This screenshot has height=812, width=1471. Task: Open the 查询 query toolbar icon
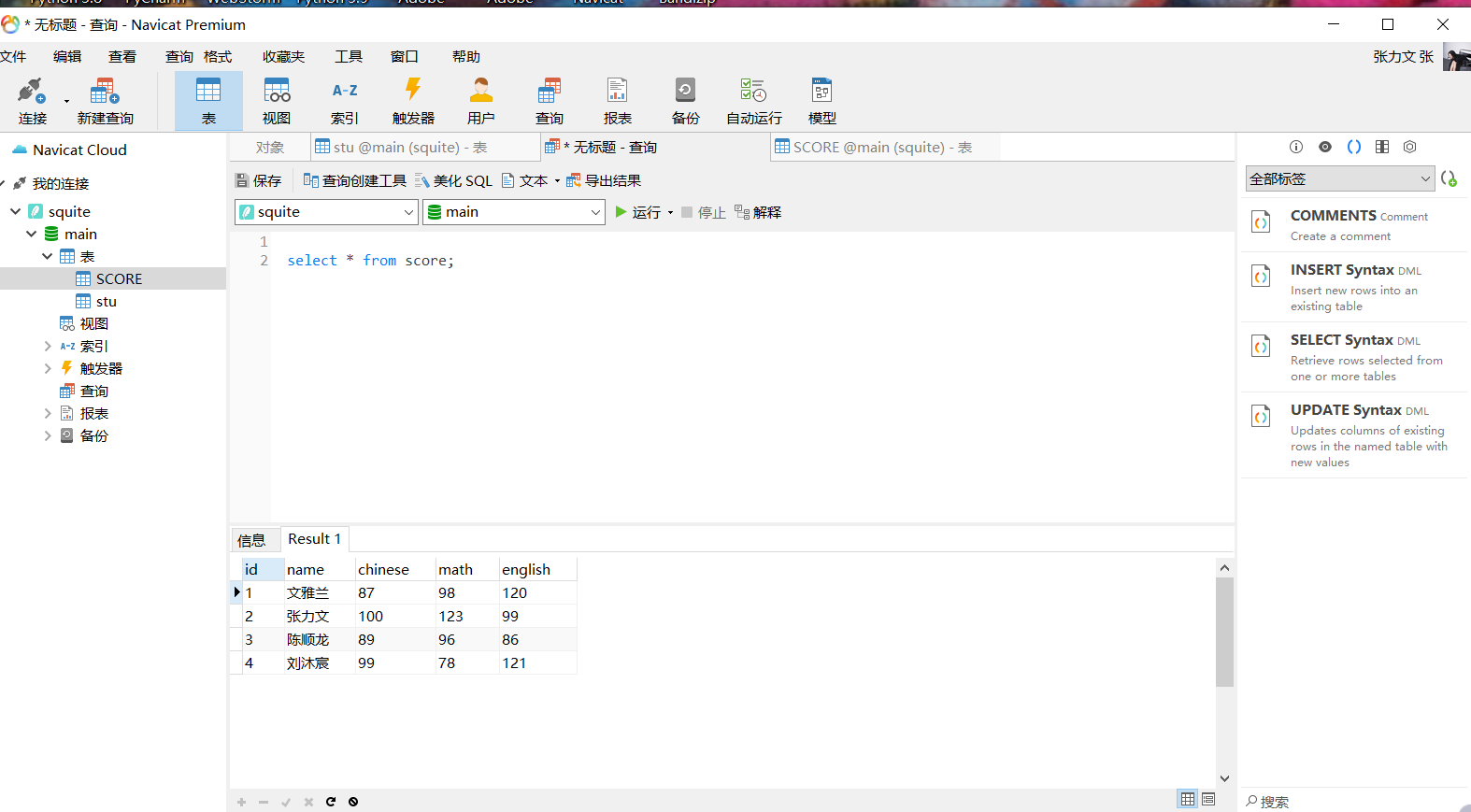click(550, 101)
